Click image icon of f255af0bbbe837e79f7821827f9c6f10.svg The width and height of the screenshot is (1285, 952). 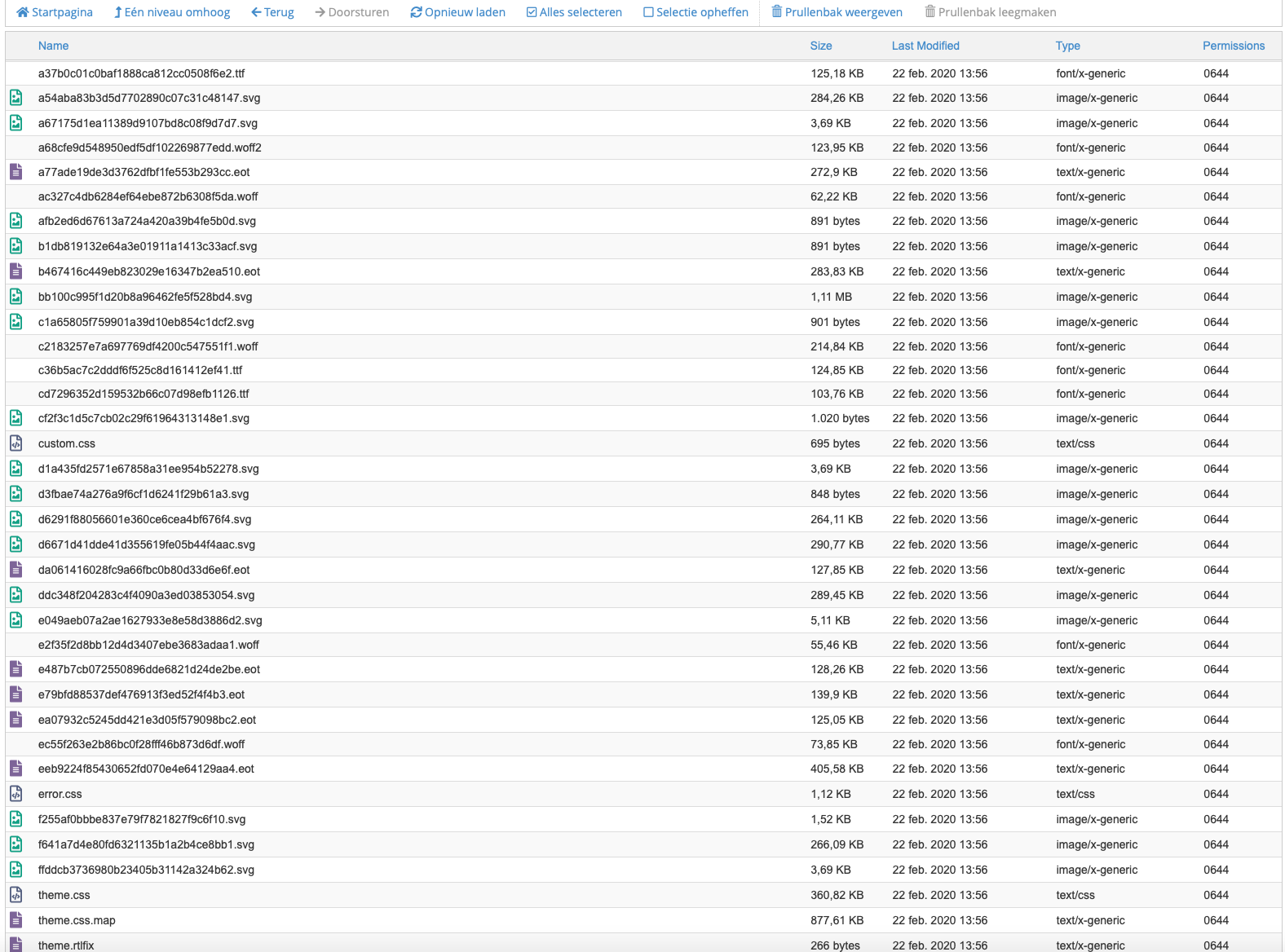tap(15, 819)
